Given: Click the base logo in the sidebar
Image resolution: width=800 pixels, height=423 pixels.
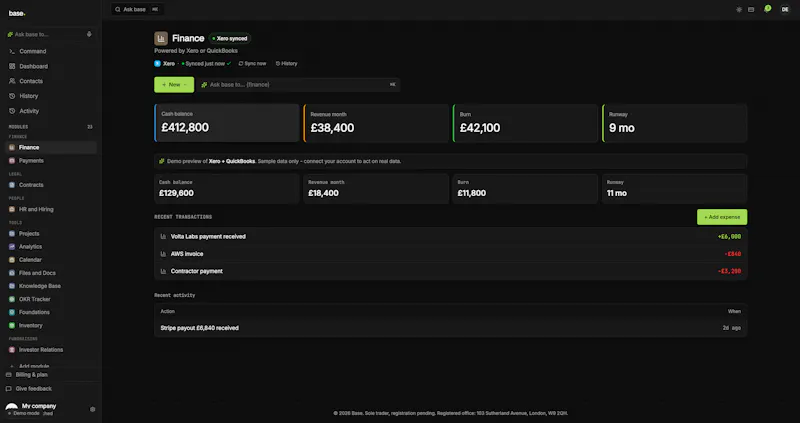Looking at the screenshot, I should click(17, 13).
